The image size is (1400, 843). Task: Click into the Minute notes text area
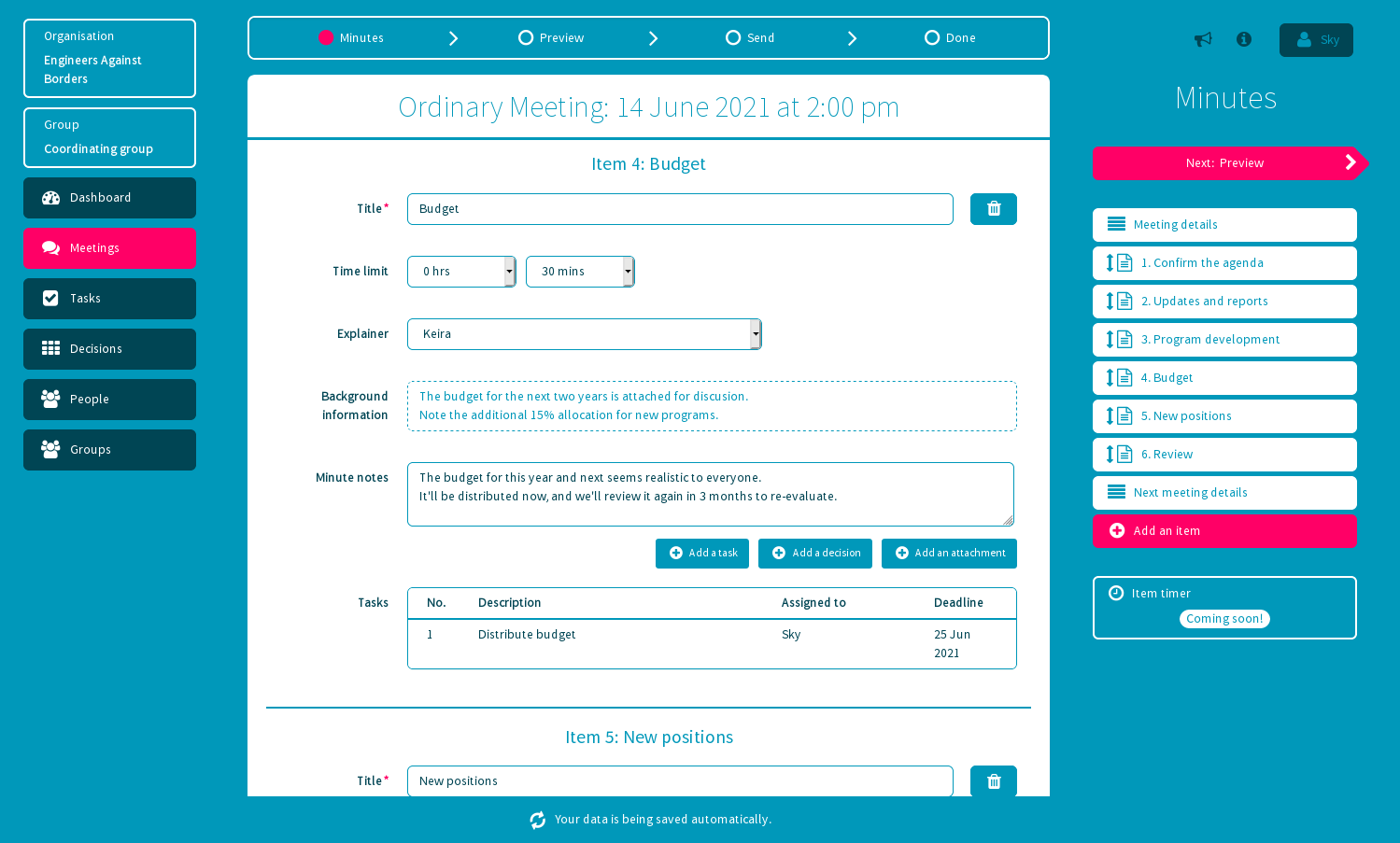(710, 495)
